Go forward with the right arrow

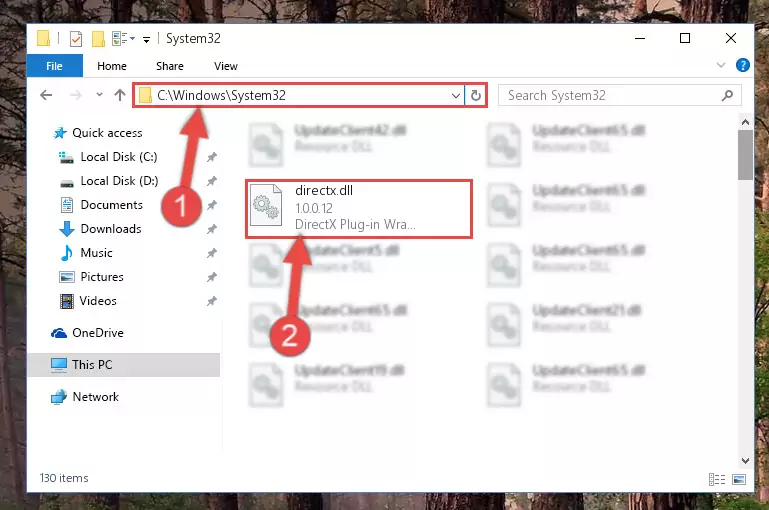76,95
